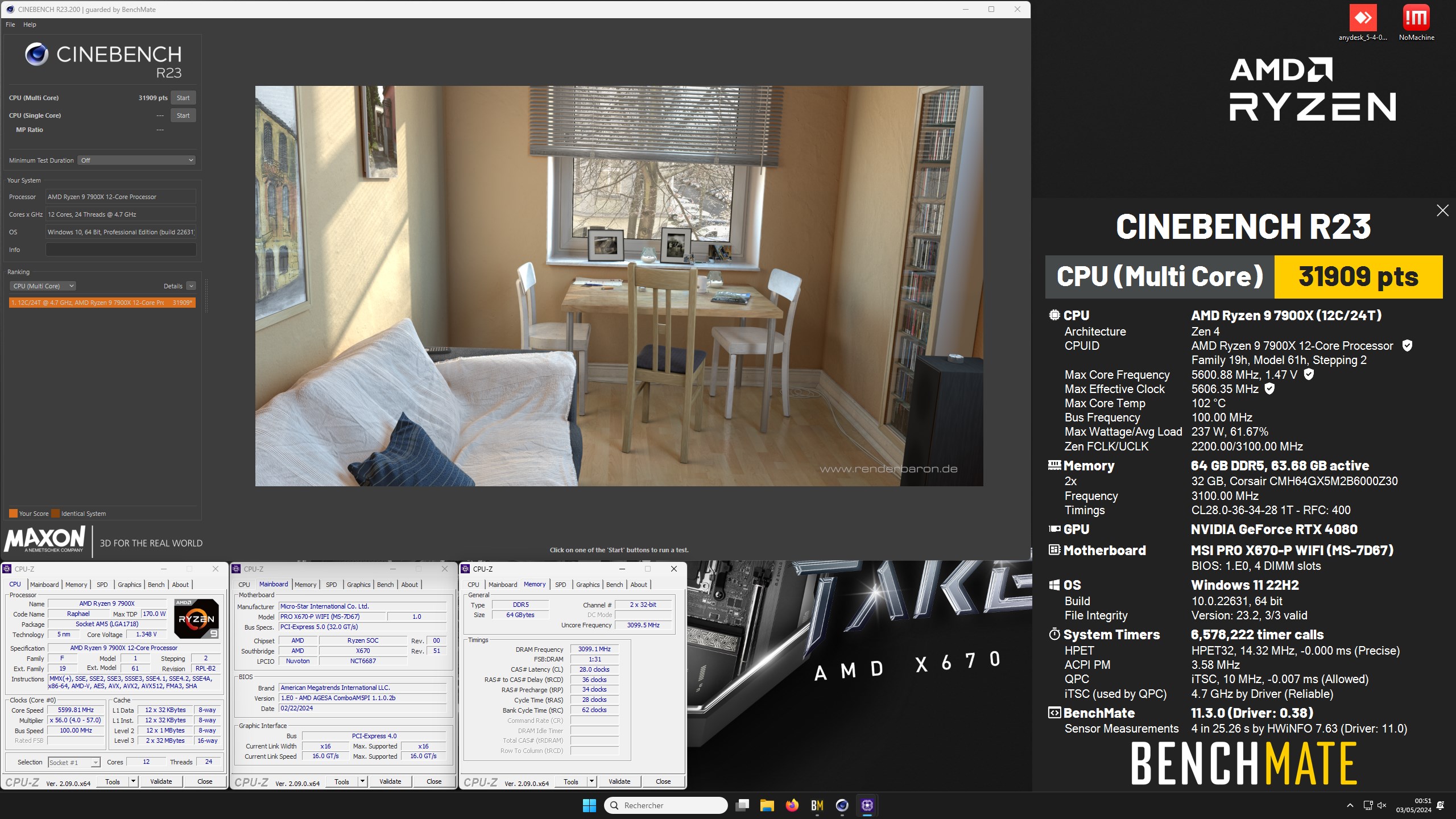
Task: Open File Explorer from the taskbar
Action: point(767,805)
